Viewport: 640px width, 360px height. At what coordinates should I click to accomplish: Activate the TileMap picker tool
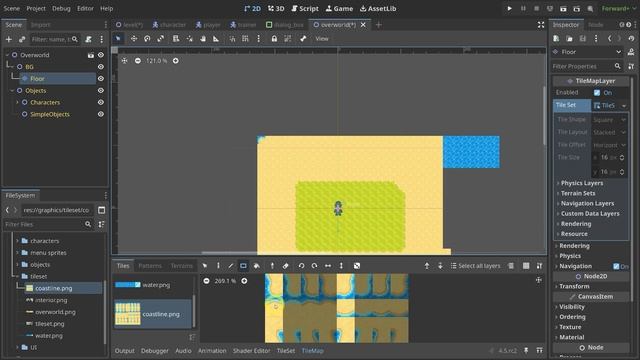[x=272, y=266]
